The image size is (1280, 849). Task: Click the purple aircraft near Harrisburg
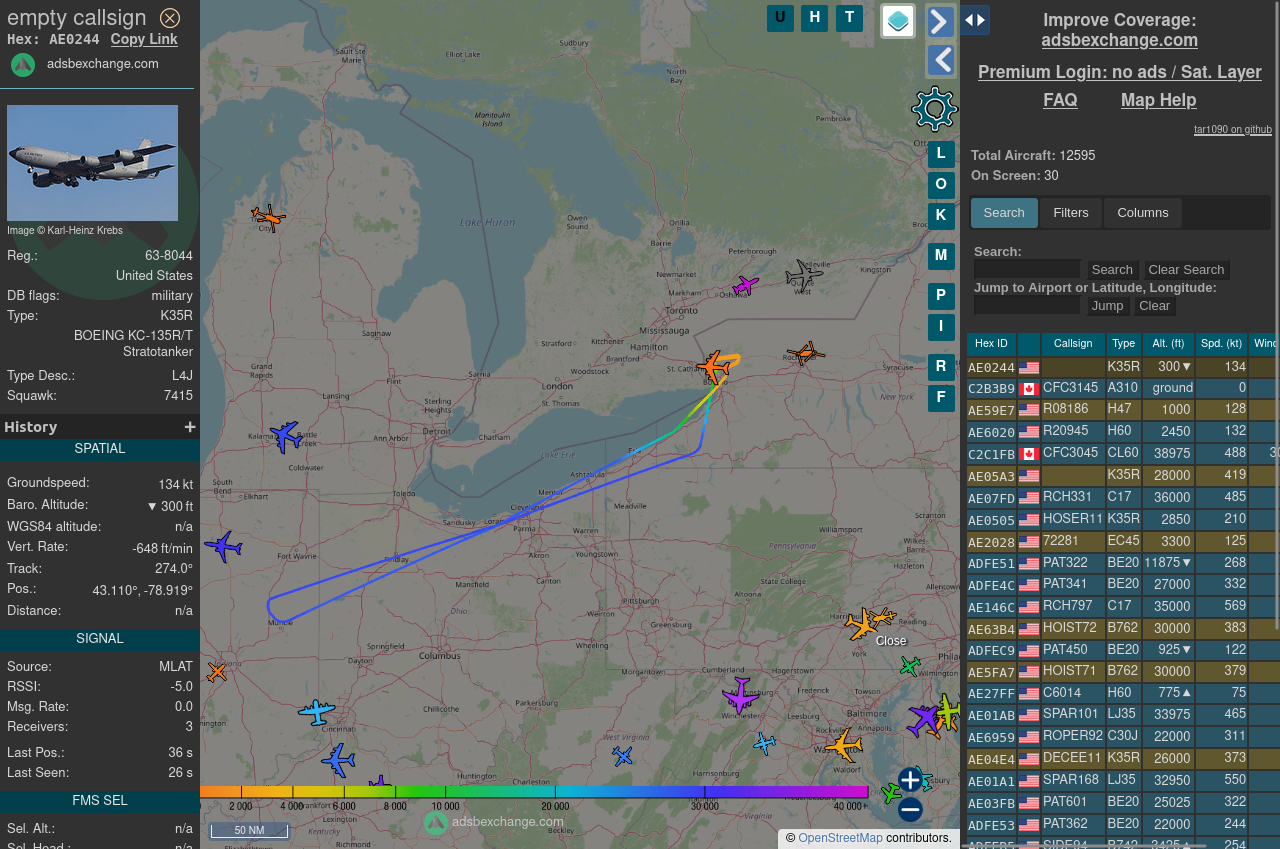click(741, 696)
